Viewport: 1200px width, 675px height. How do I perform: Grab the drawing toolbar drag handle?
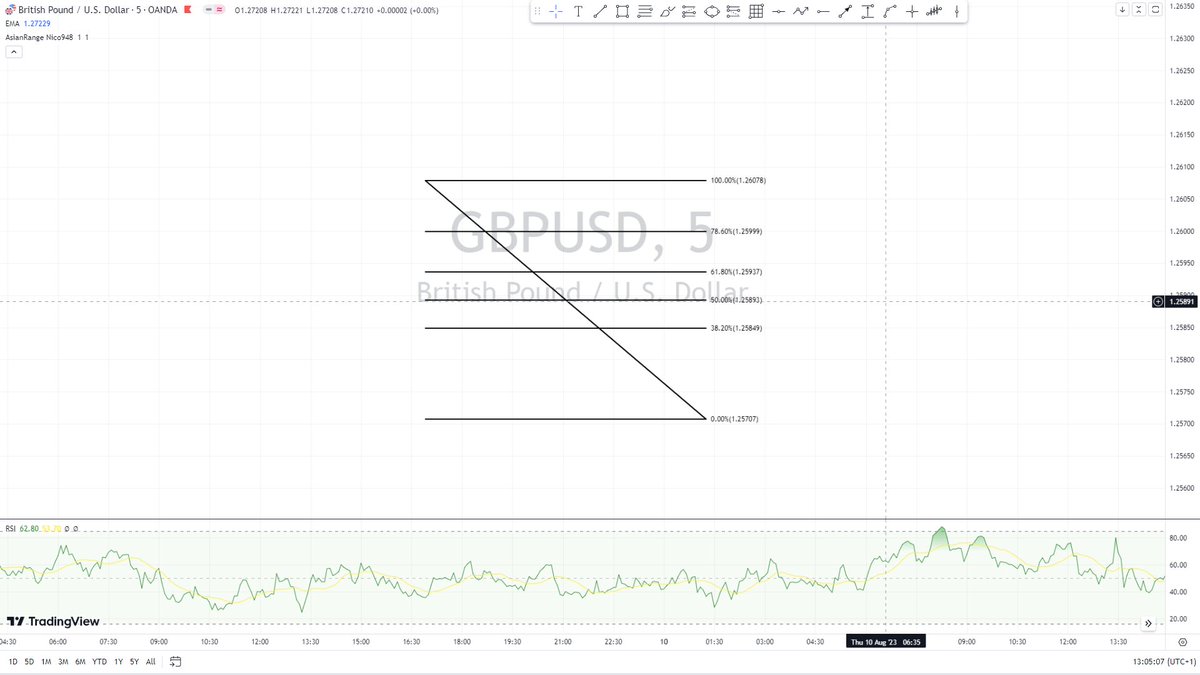point(538,12)
